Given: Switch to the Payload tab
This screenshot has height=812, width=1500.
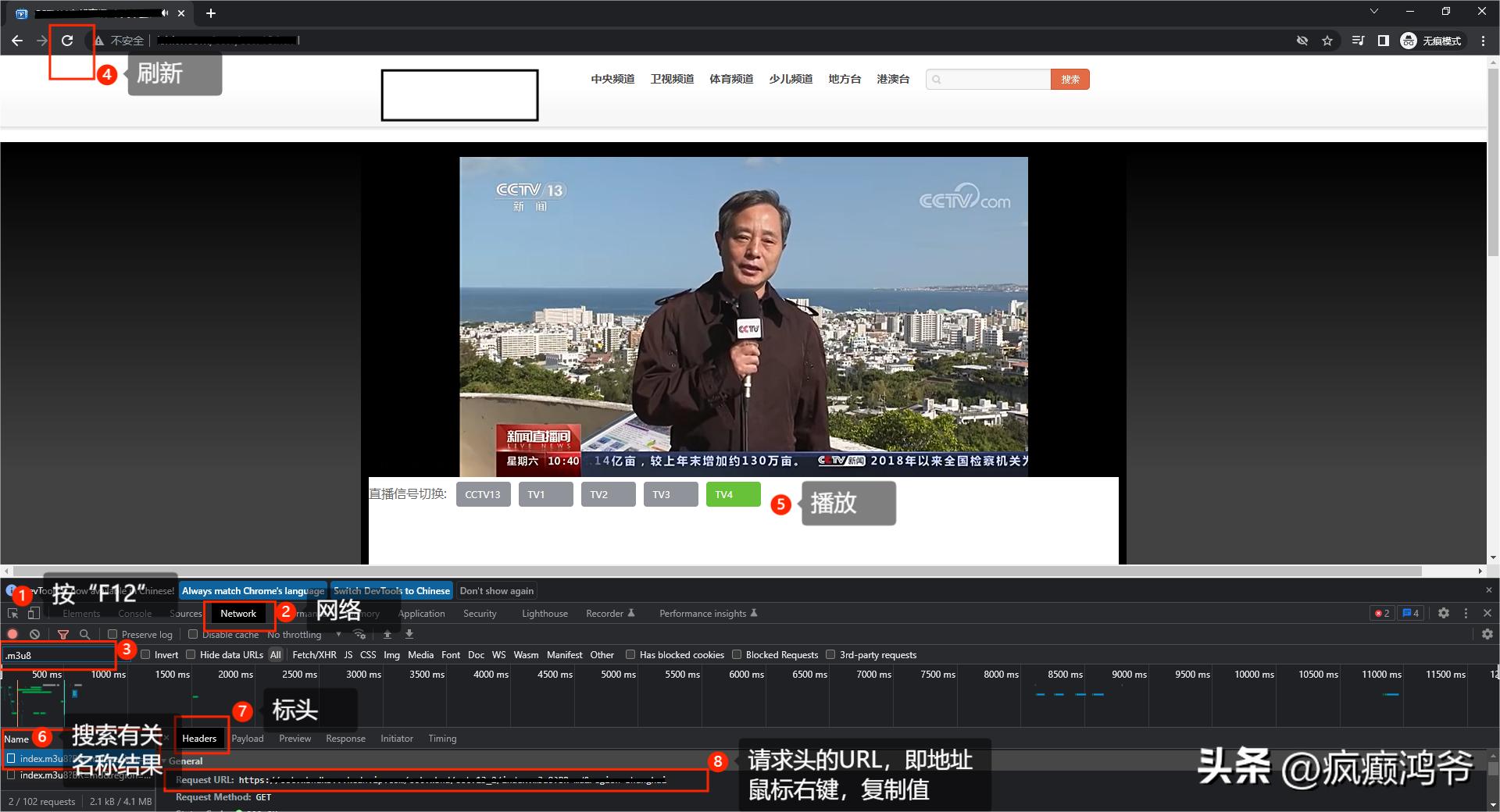Looking at the screenshot, I should 248,738.
